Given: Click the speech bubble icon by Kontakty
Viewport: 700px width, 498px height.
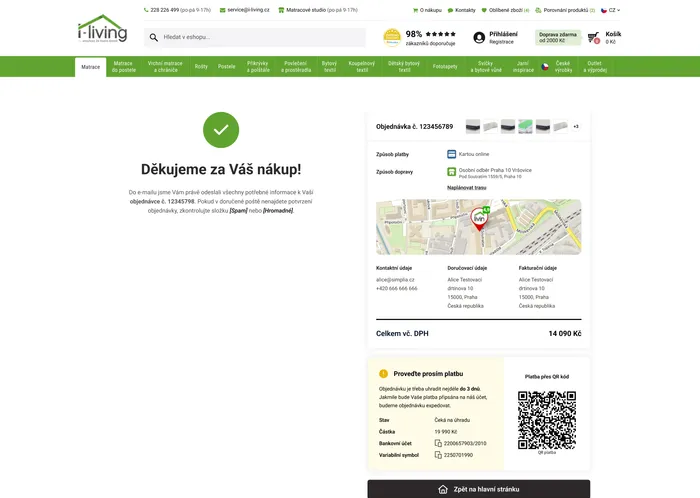Looking at the screenshot, I should 450,10.
